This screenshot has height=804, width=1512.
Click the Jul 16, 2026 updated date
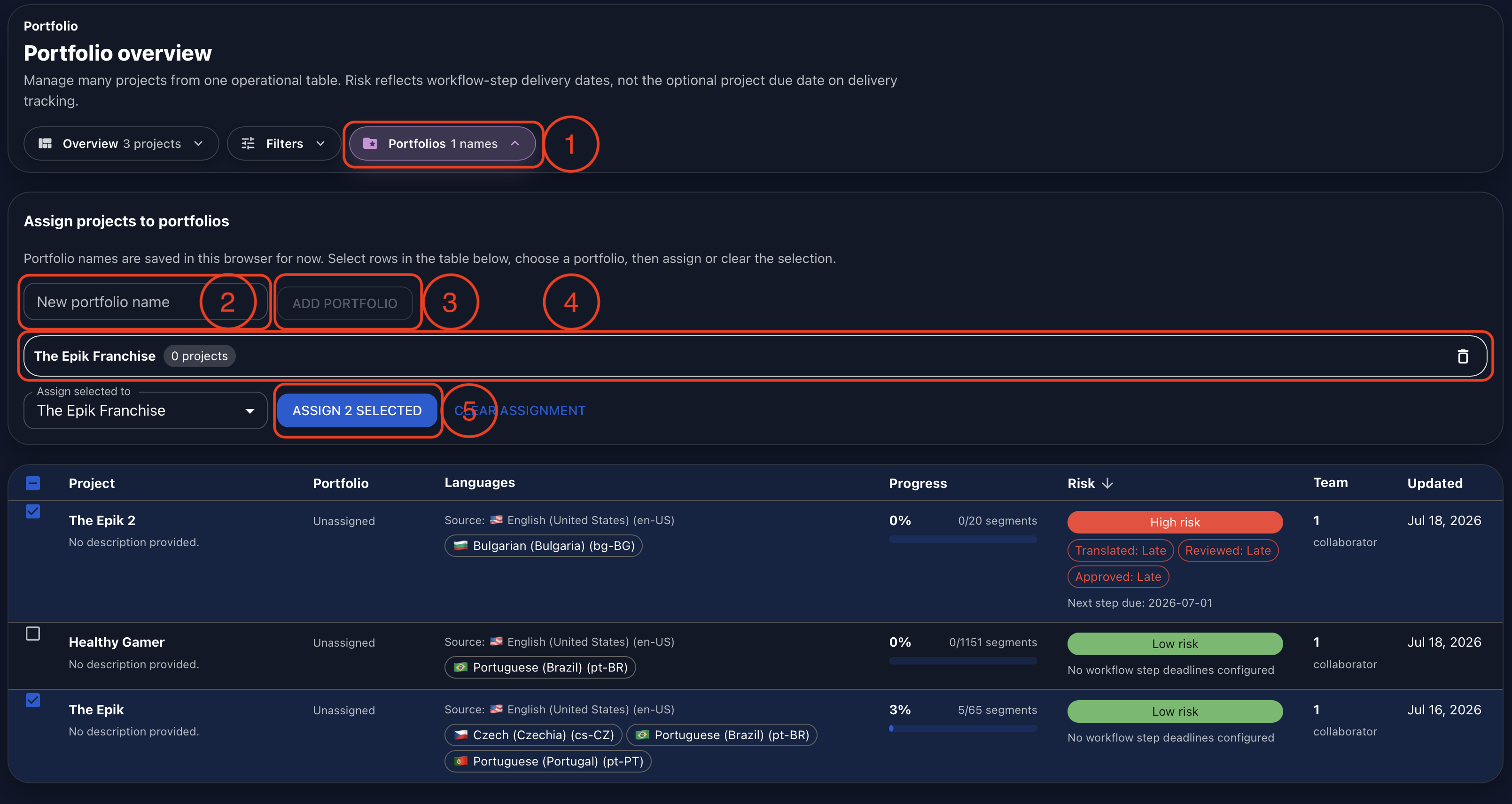(x=1444, y=710)
